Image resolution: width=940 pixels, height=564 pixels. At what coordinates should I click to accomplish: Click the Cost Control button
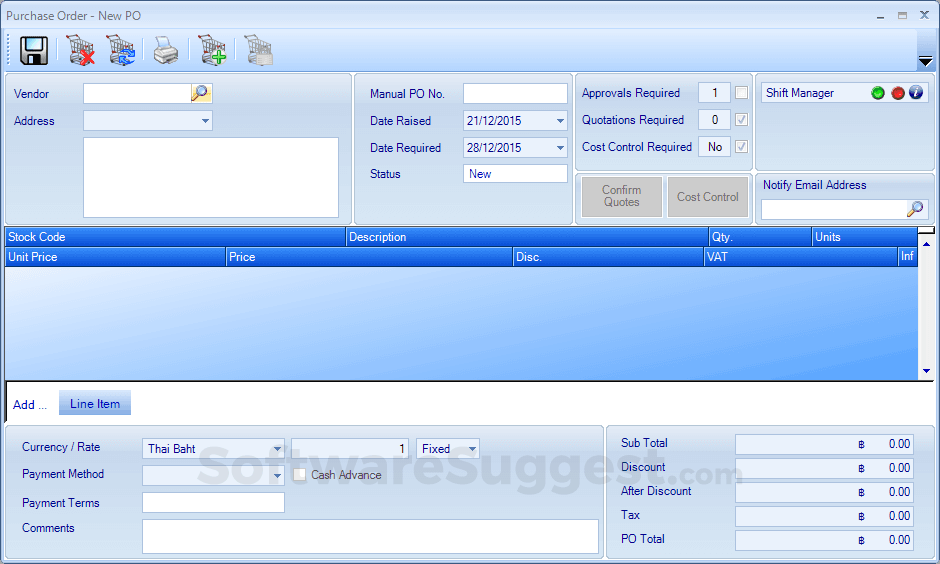pyautogui.click(x=707, y=196)
